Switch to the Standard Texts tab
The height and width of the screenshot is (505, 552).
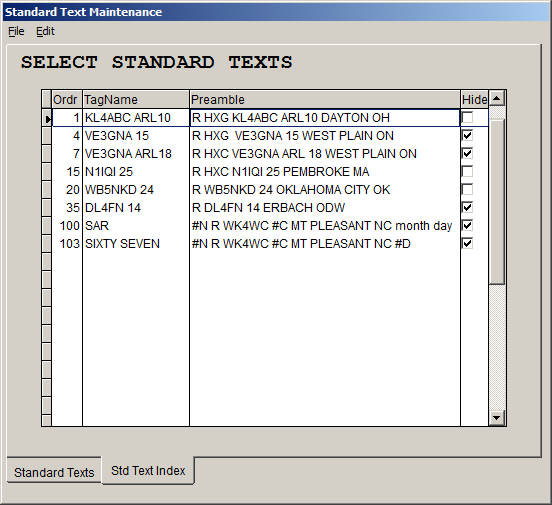(x=54, y=472)
